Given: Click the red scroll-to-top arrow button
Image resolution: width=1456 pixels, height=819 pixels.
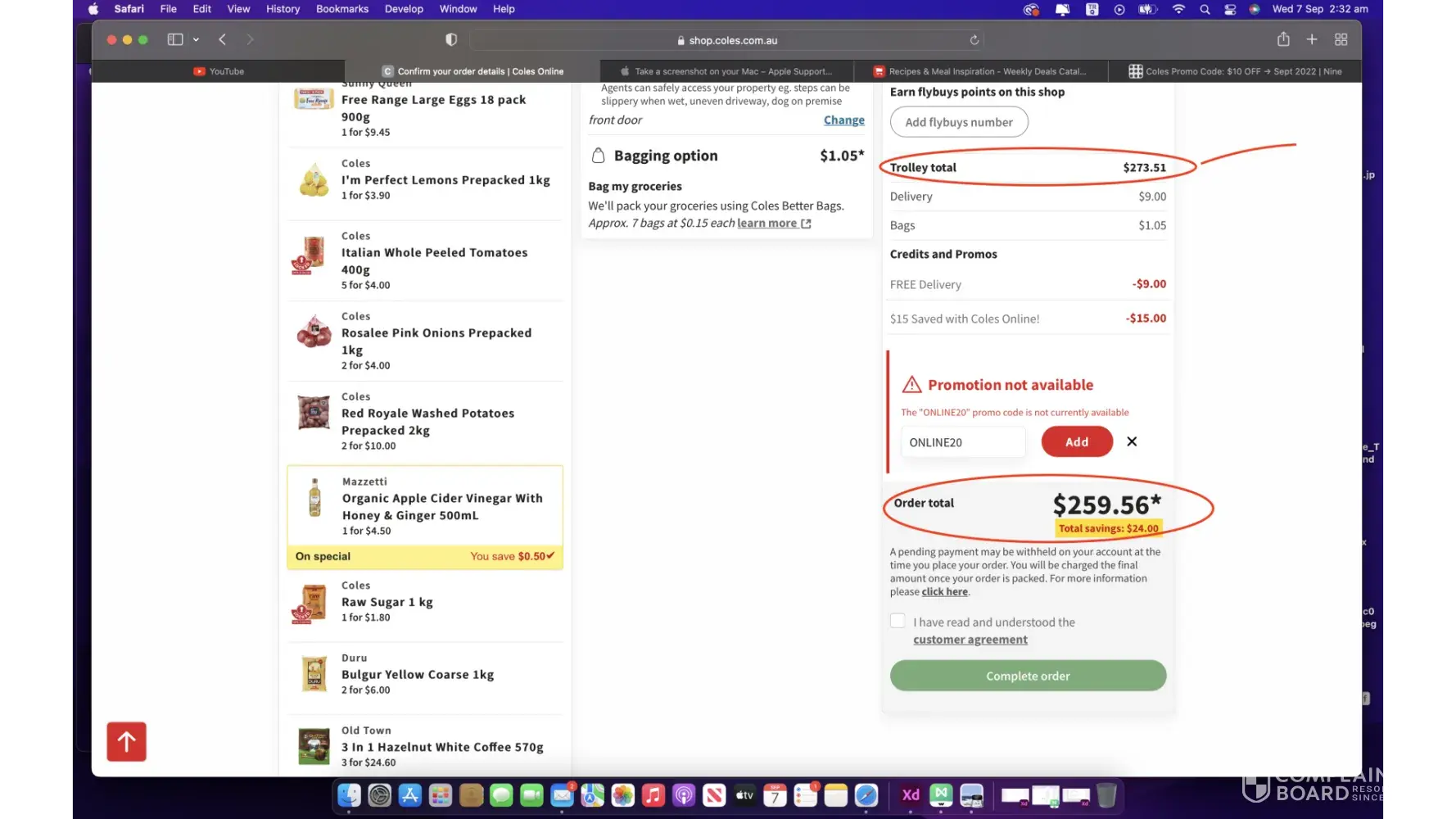Looking at the screenshot, I should pyautogui.click(x=126, y=742).
